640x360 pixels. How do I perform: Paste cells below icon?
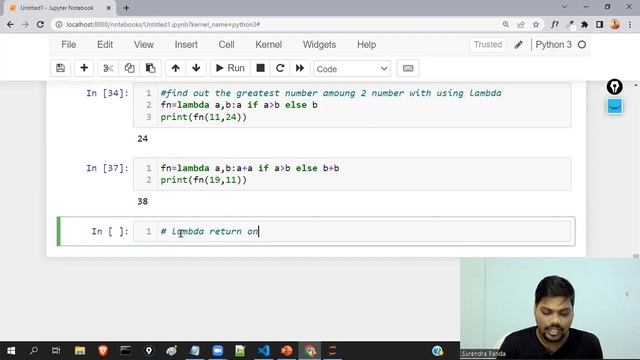point(151,68)
